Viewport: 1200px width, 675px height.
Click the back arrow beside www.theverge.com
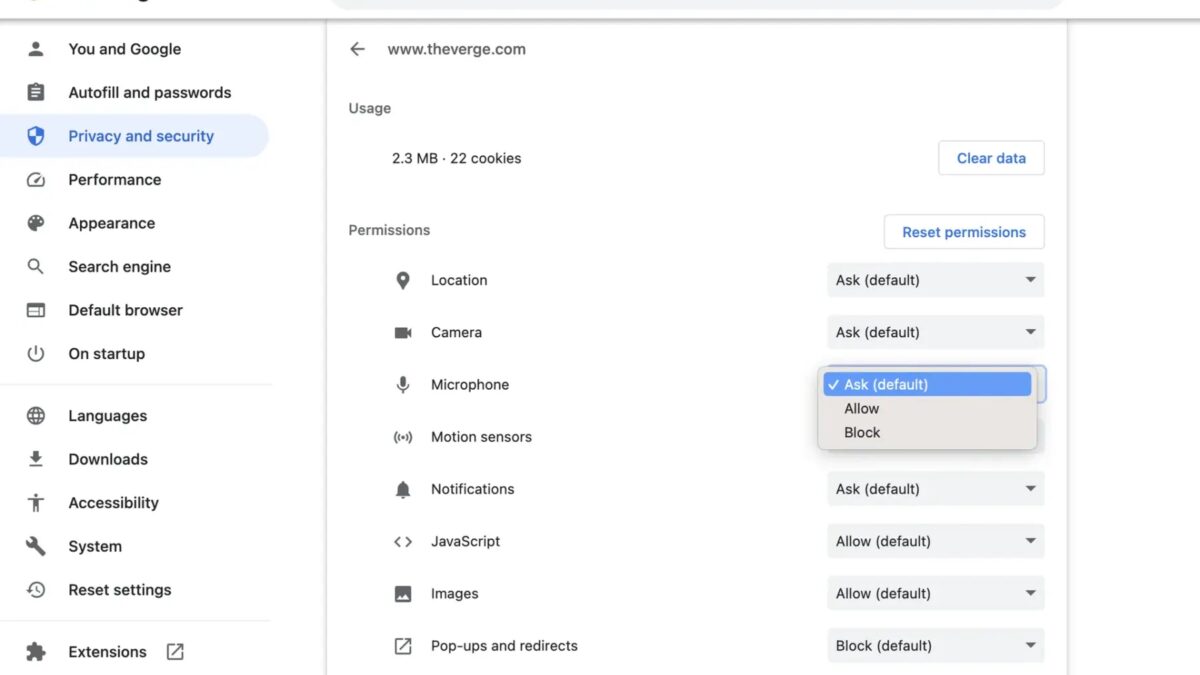point(357,49)
